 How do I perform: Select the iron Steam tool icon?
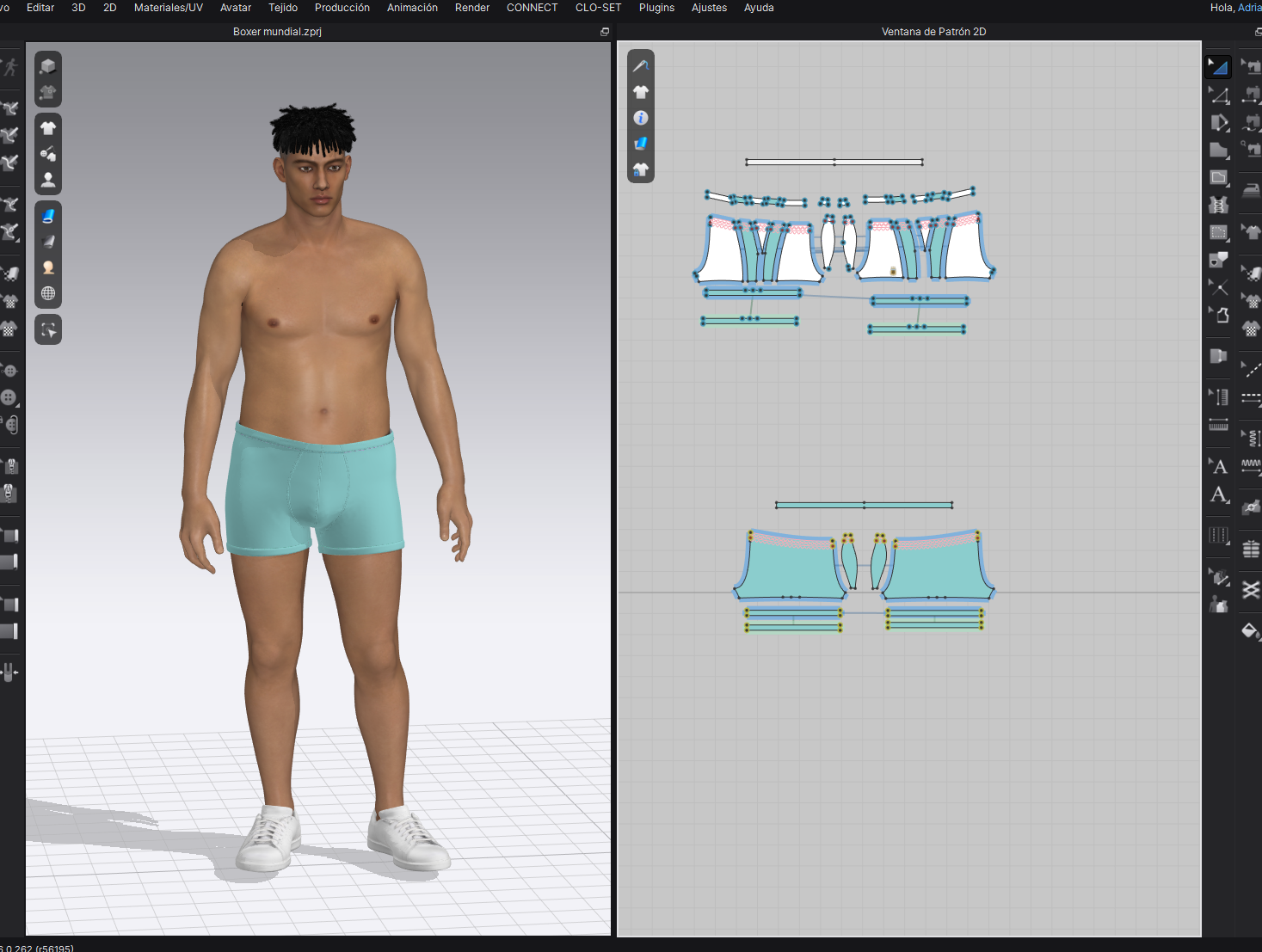1251,190
